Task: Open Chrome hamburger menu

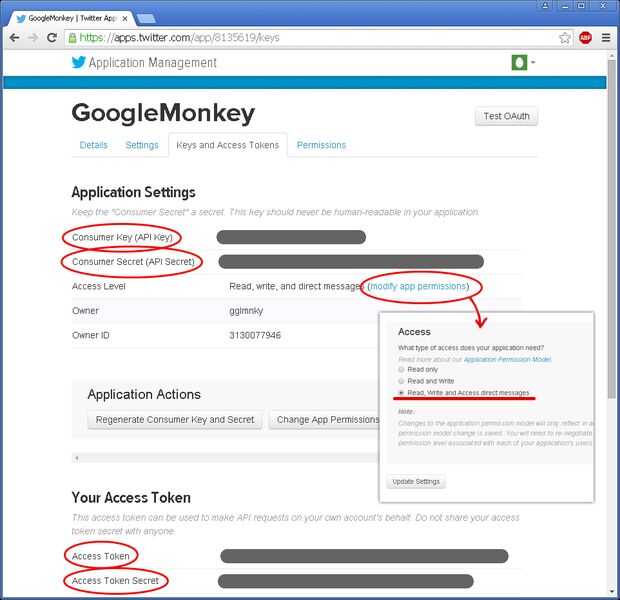Action: click(605, 38)
